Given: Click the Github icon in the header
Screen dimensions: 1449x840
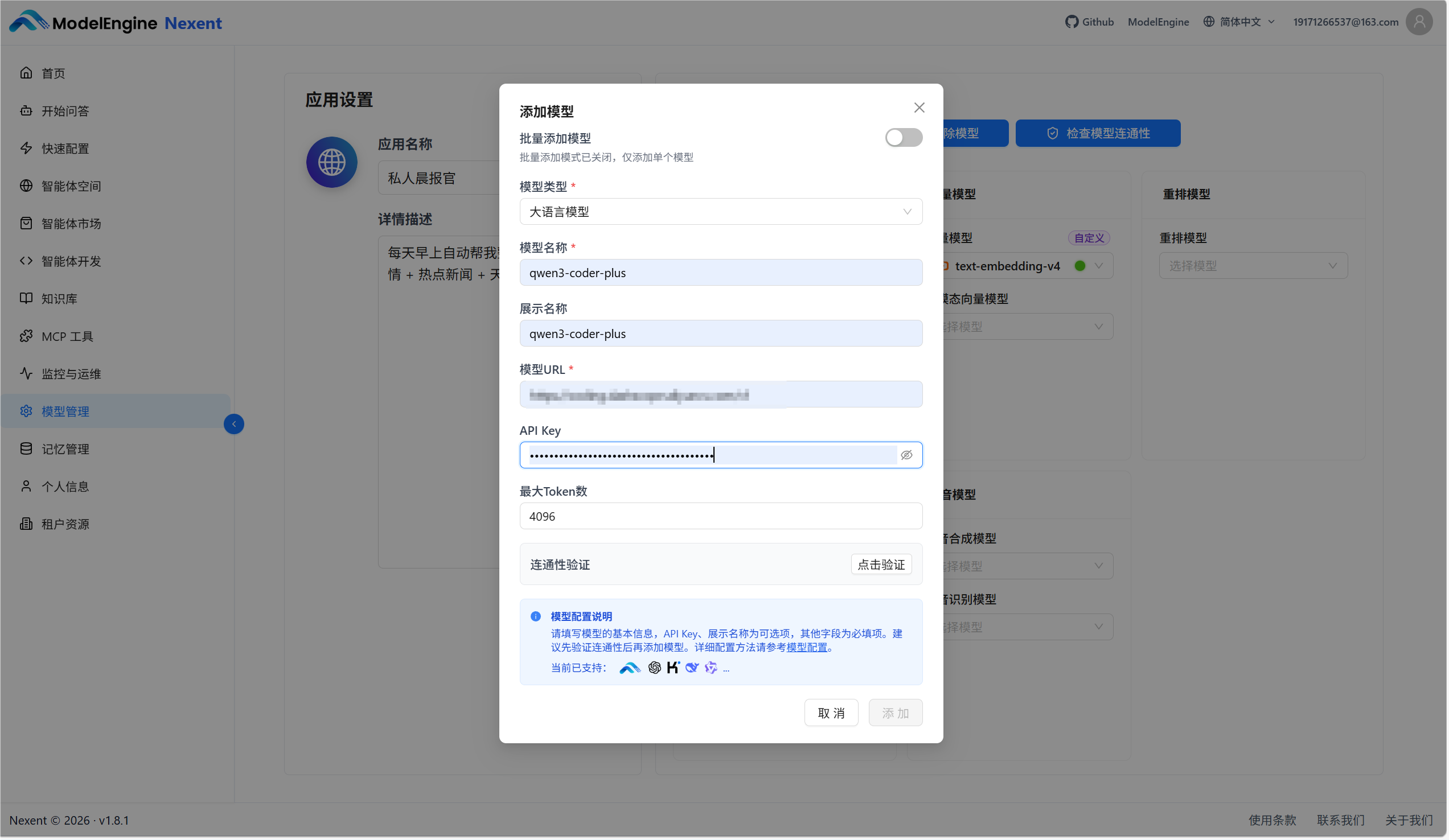Looking at the screenshot, I should (1071, 22).
